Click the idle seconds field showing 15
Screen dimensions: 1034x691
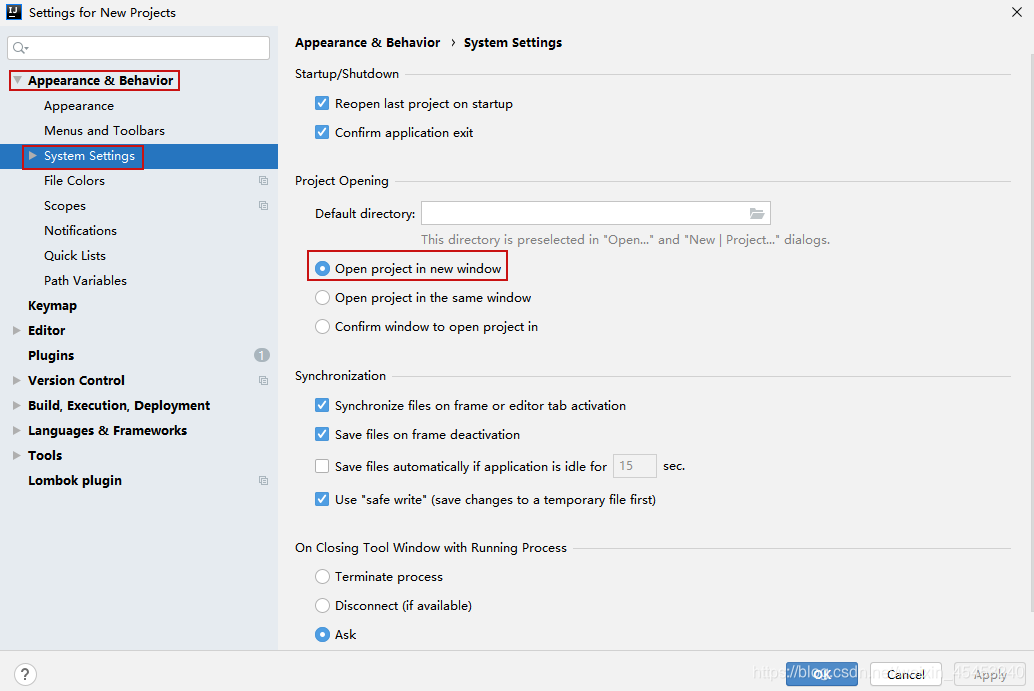(634, 466)
